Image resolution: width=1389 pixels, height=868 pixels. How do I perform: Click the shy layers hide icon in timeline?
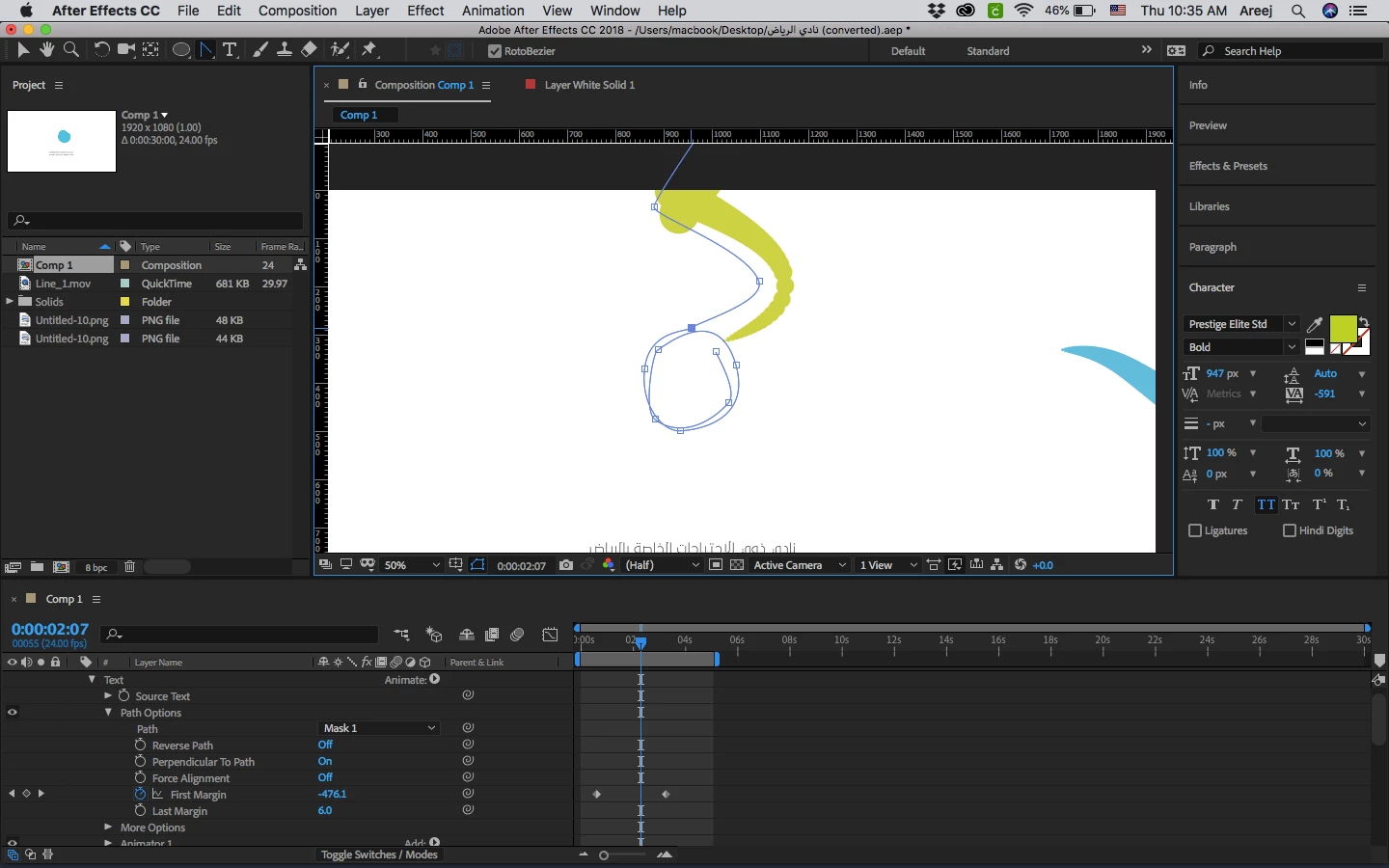(466, 635)
